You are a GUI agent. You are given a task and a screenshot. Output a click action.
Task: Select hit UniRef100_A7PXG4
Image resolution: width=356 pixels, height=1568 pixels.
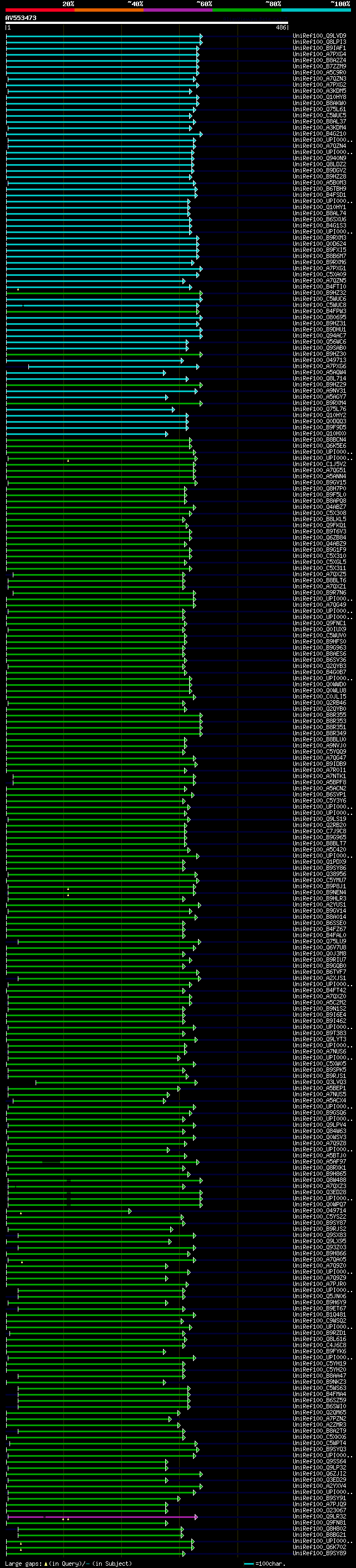[319, 54]
